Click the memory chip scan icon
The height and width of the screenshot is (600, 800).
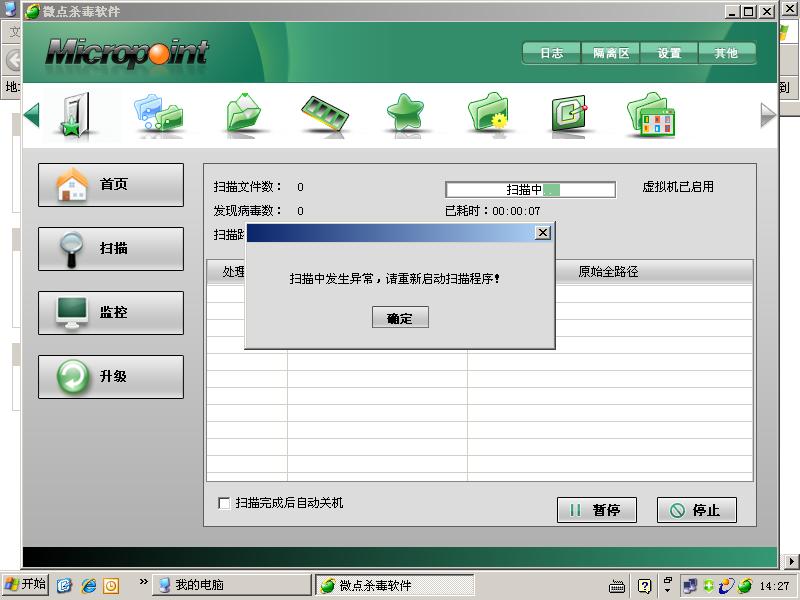click(325, 114)
